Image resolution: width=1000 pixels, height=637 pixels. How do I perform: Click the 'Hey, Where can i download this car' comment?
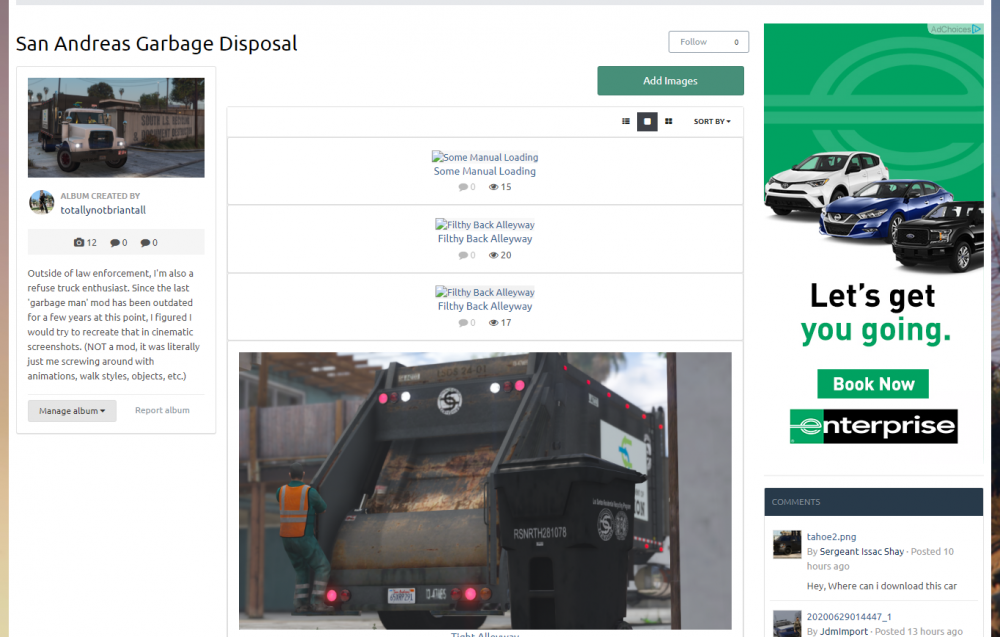coord(881,586)
